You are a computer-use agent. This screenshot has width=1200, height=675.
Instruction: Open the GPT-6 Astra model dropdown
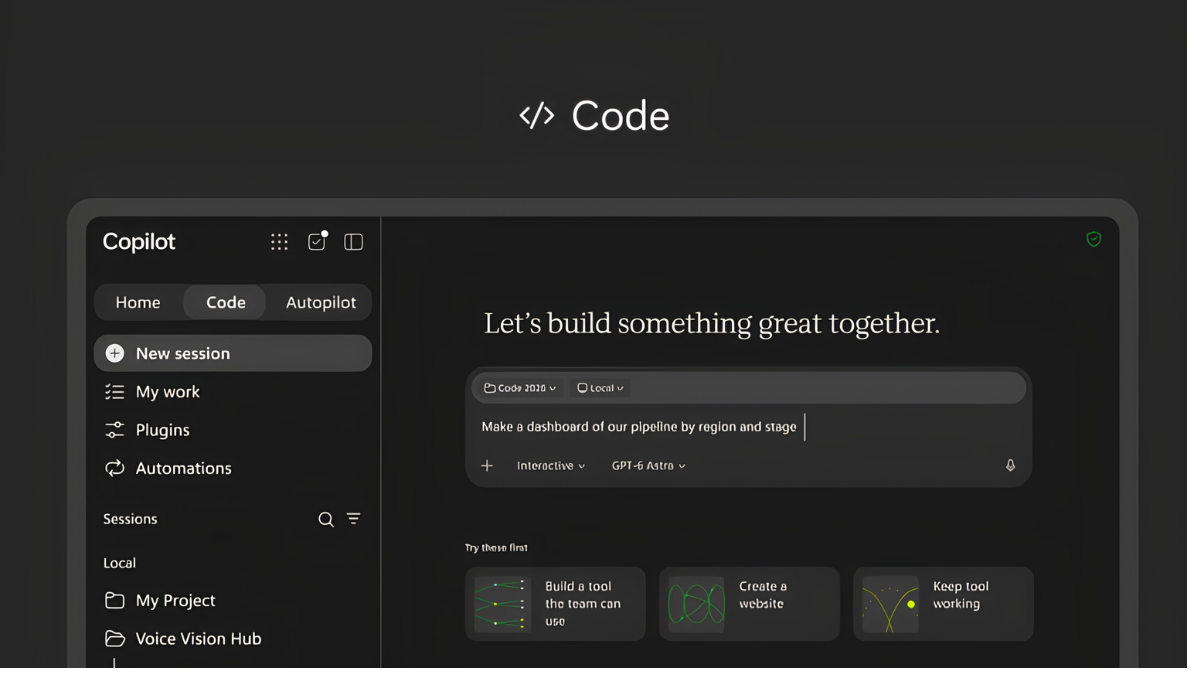pos(649,466)
